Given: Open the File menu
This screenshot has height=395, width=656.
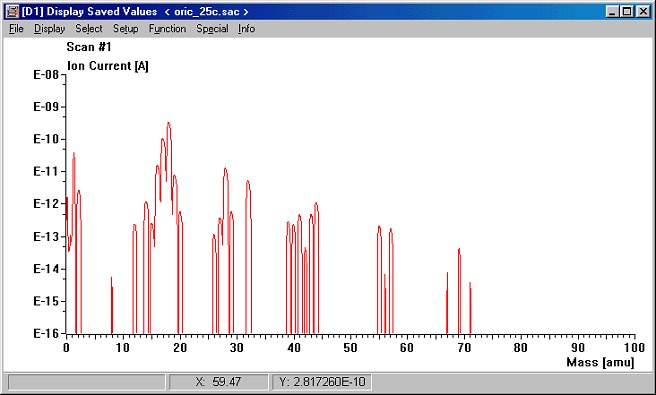Looking at the screenshot, I should 16,28.
